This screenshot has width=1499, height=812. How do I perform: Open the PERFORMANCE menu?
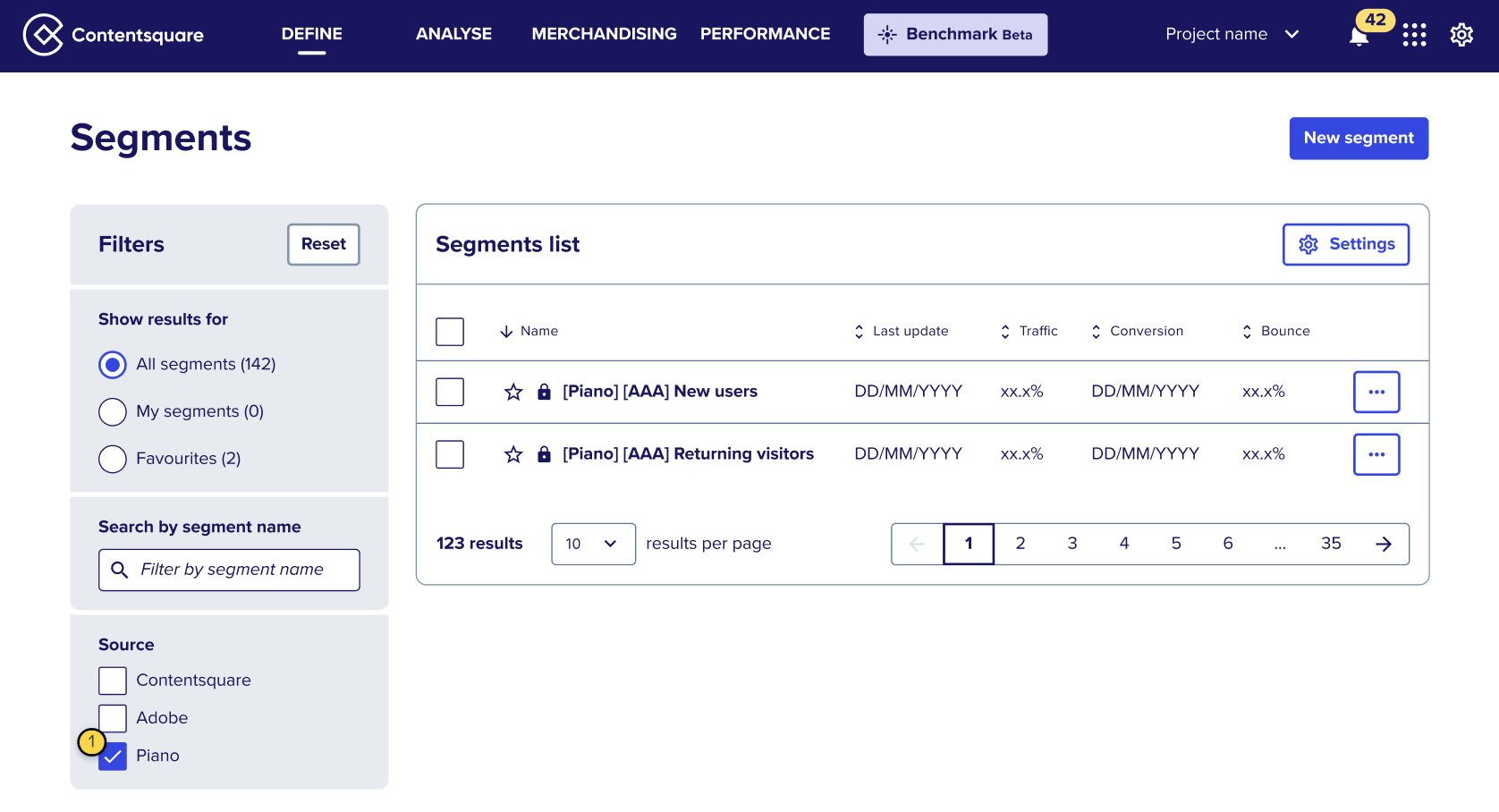(765, 34)
